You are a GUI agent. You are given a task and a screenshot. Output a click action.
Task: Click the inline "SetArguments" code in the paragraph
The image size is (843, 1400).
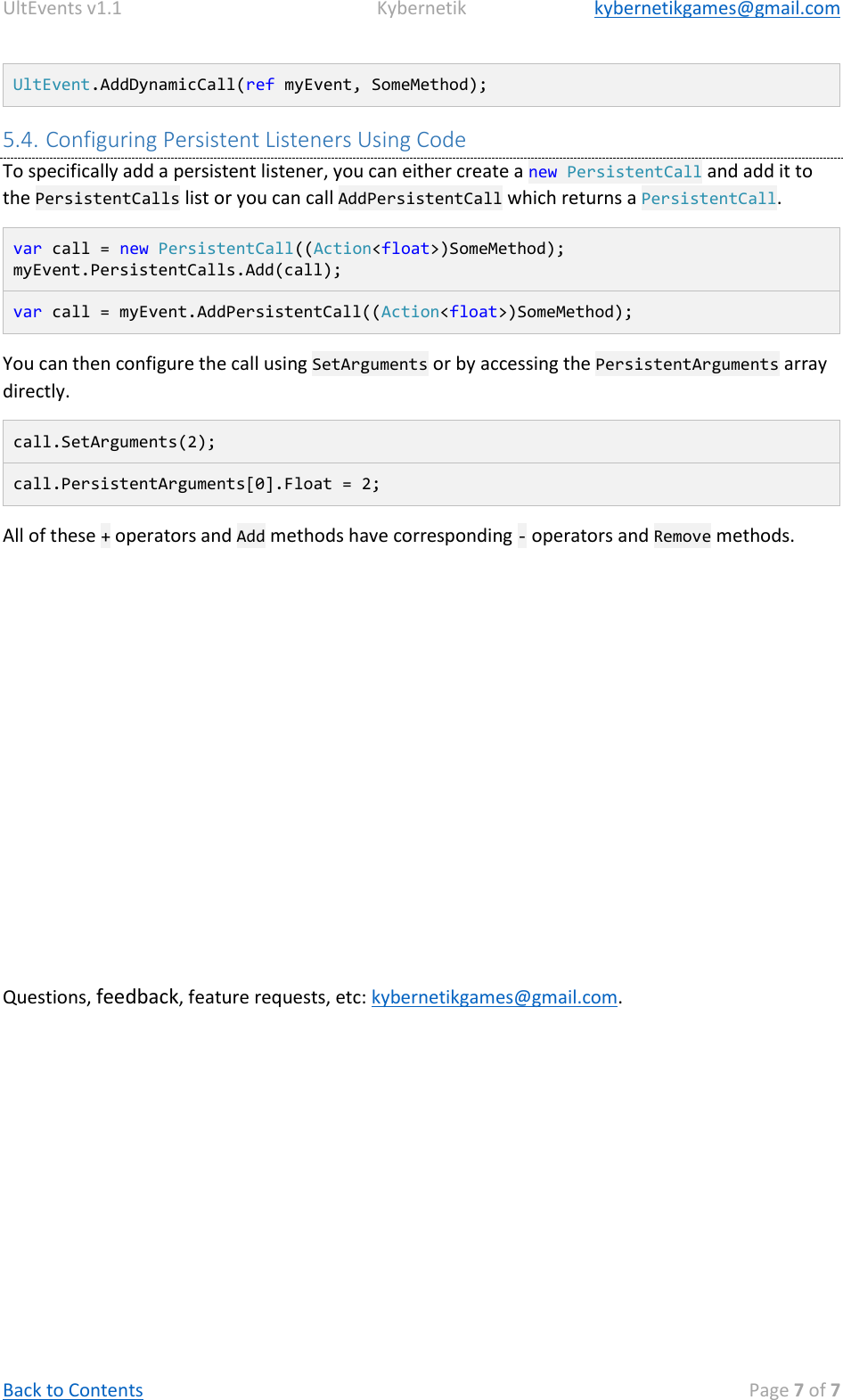point(370,364)
